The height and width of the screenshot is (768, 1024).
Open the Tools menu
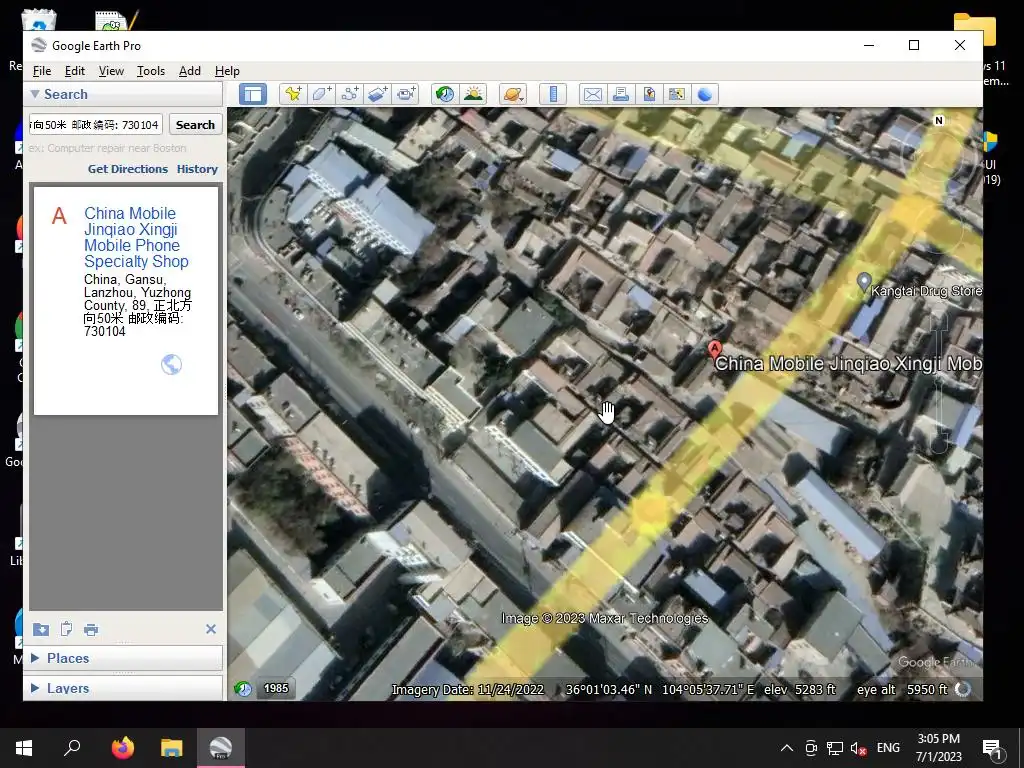(x=151, y=71)
